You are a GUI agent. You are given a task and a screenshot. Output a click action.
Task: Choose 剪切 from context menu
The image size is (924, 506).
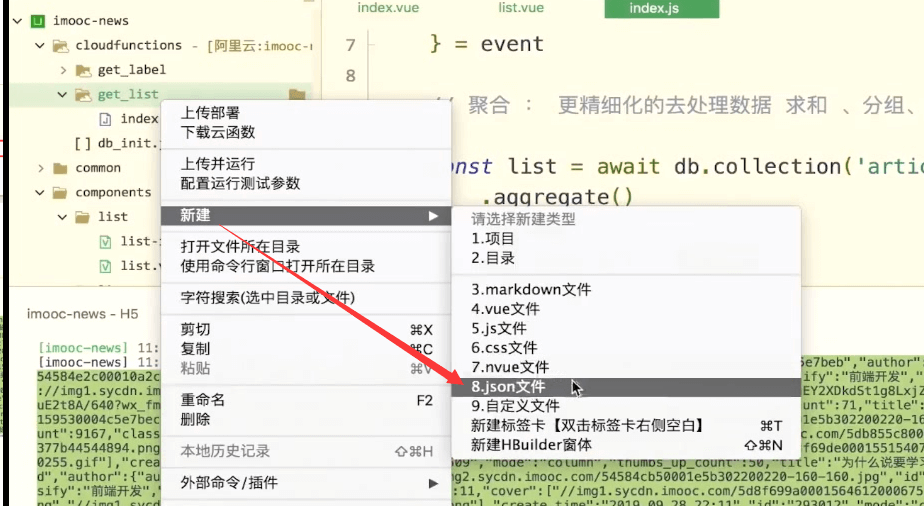306,329
